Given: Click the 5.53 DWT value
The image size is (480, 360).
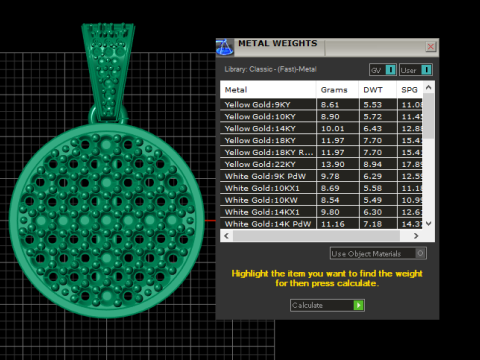Looking at the screenshot, I should (372, 105).
